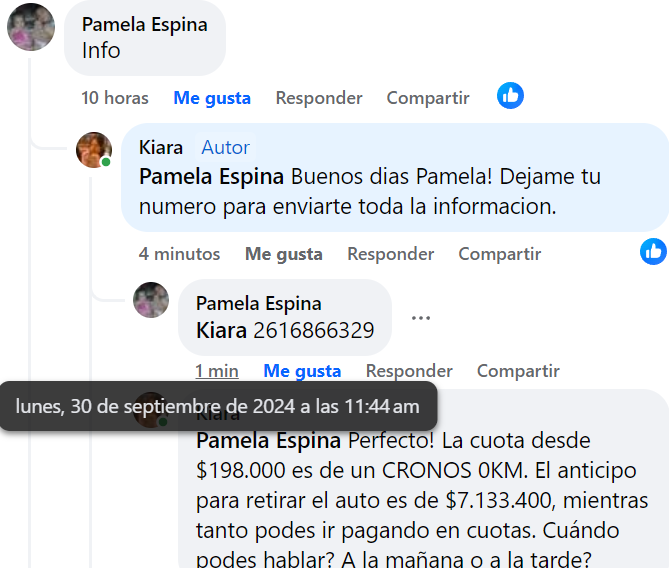Click Compartir under Pamela's Info comment
This screenshot has height=568, width=669.
tap(428, 98)
